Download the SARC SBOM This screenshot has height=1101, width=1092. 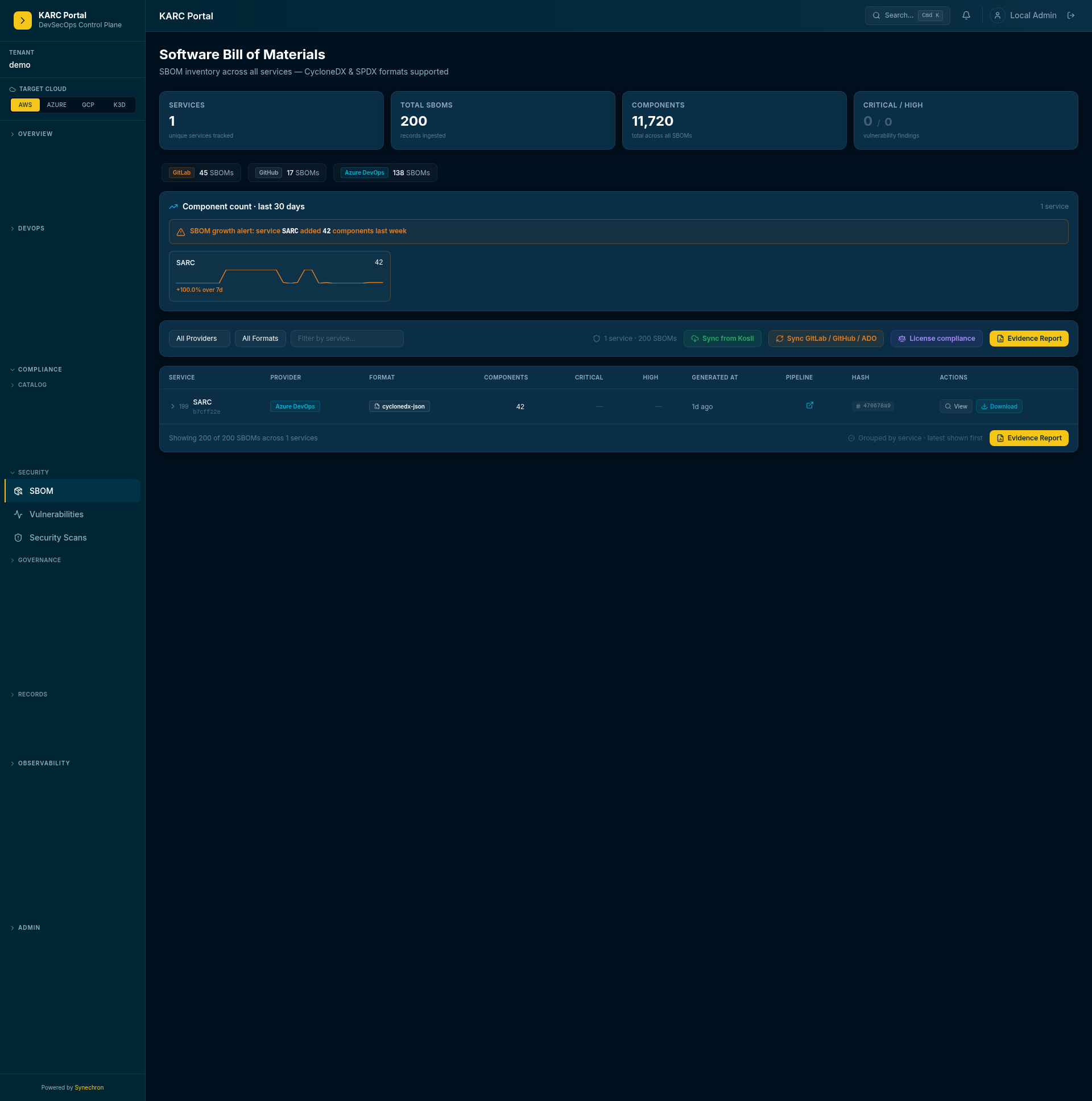(999, 407)
